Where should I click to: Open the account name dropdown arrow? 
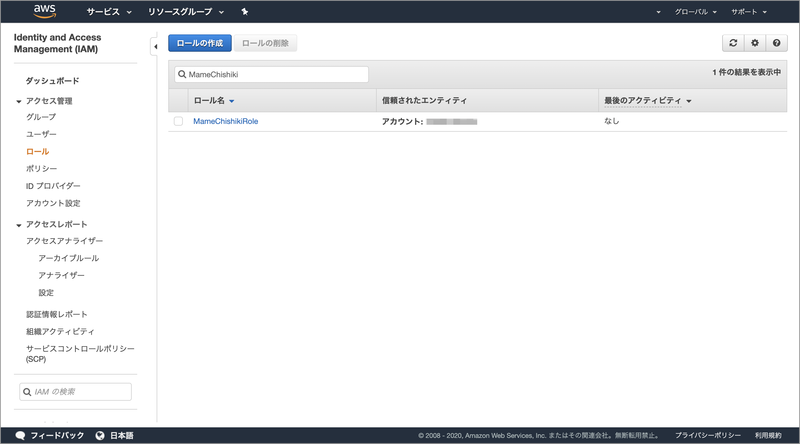[x=658, y=12]
